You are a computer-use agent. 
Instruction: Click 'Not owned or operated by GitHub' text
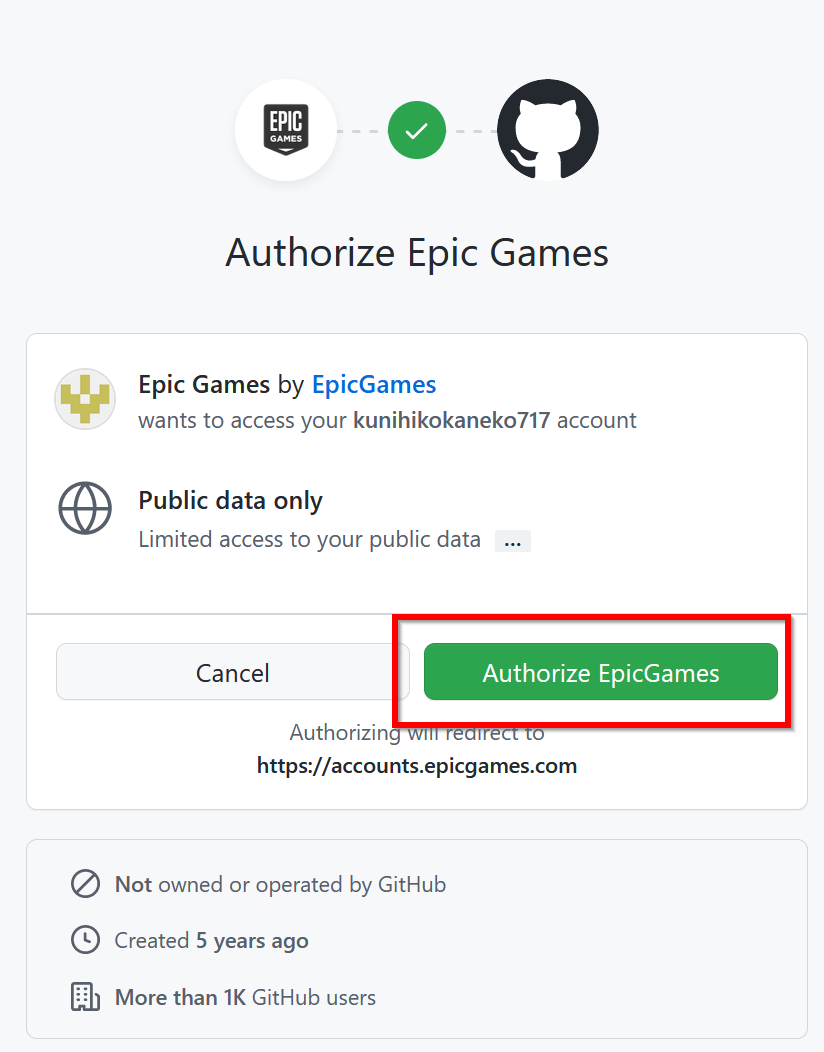pos(280,884)
